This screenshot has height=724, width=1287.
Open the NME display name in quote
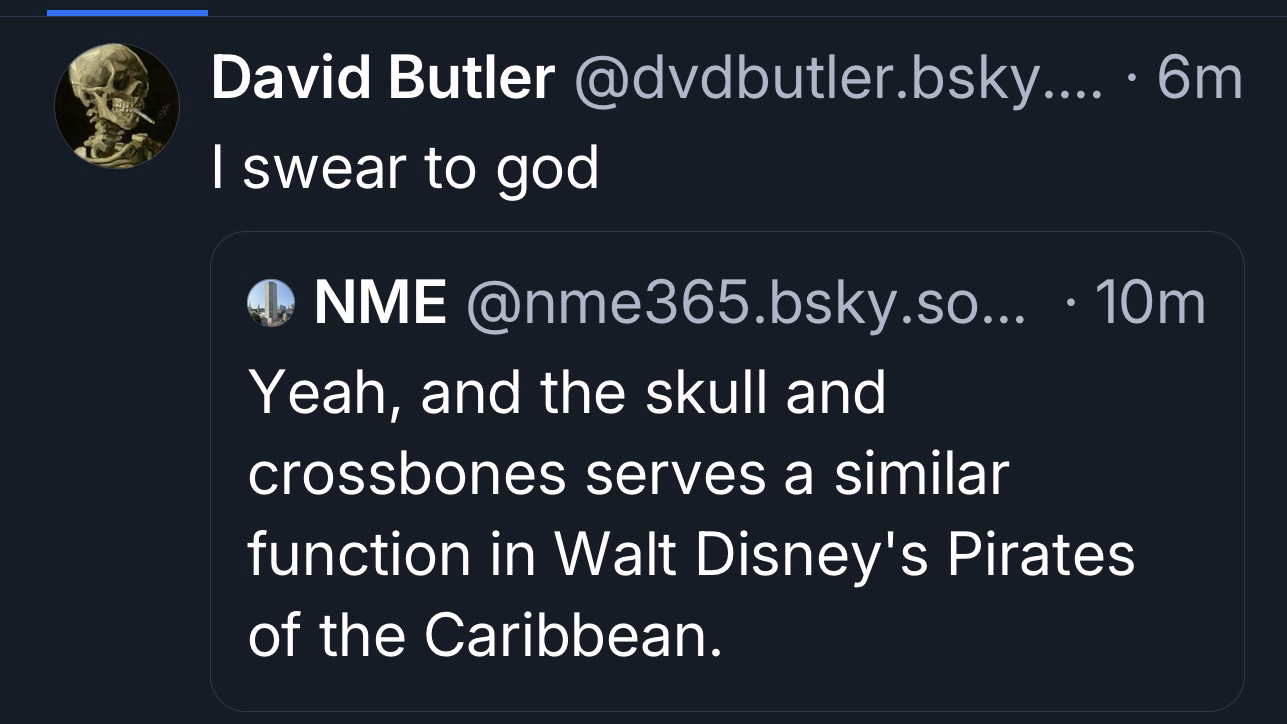[x=380, y=302]
